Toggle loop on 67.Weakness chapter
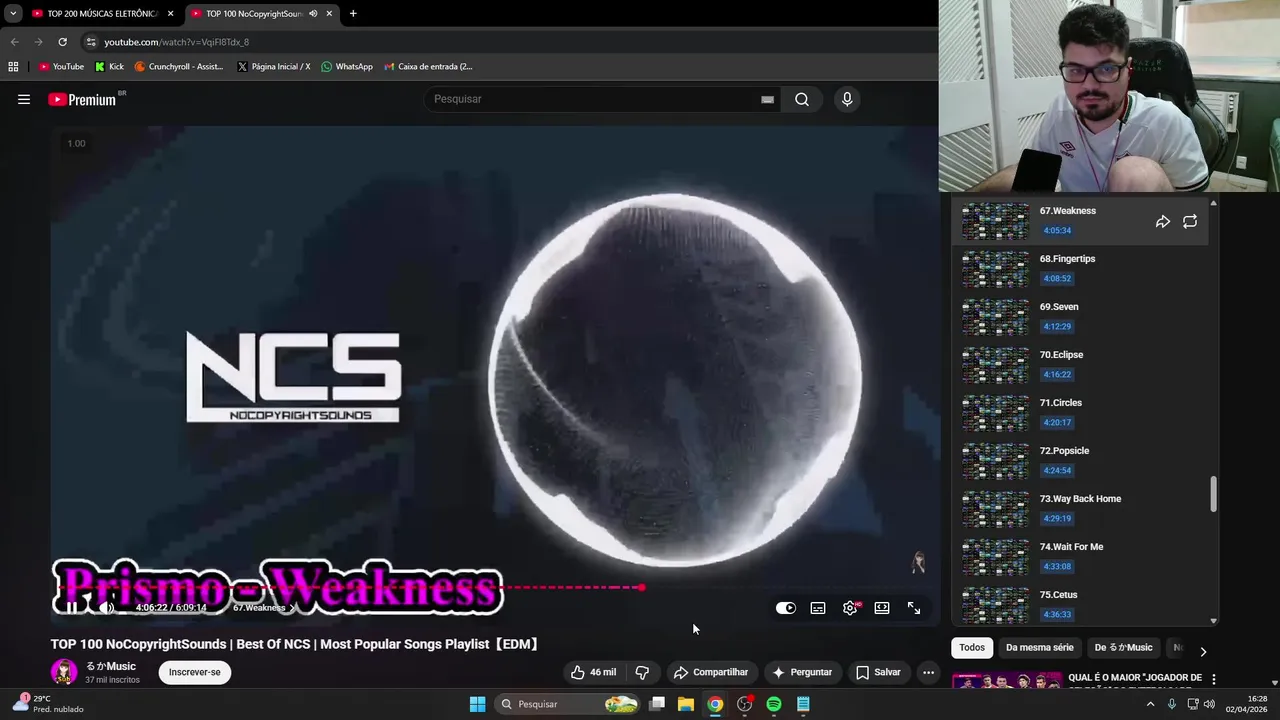This screenshot has width=1280, height=720. [1190, 222]
